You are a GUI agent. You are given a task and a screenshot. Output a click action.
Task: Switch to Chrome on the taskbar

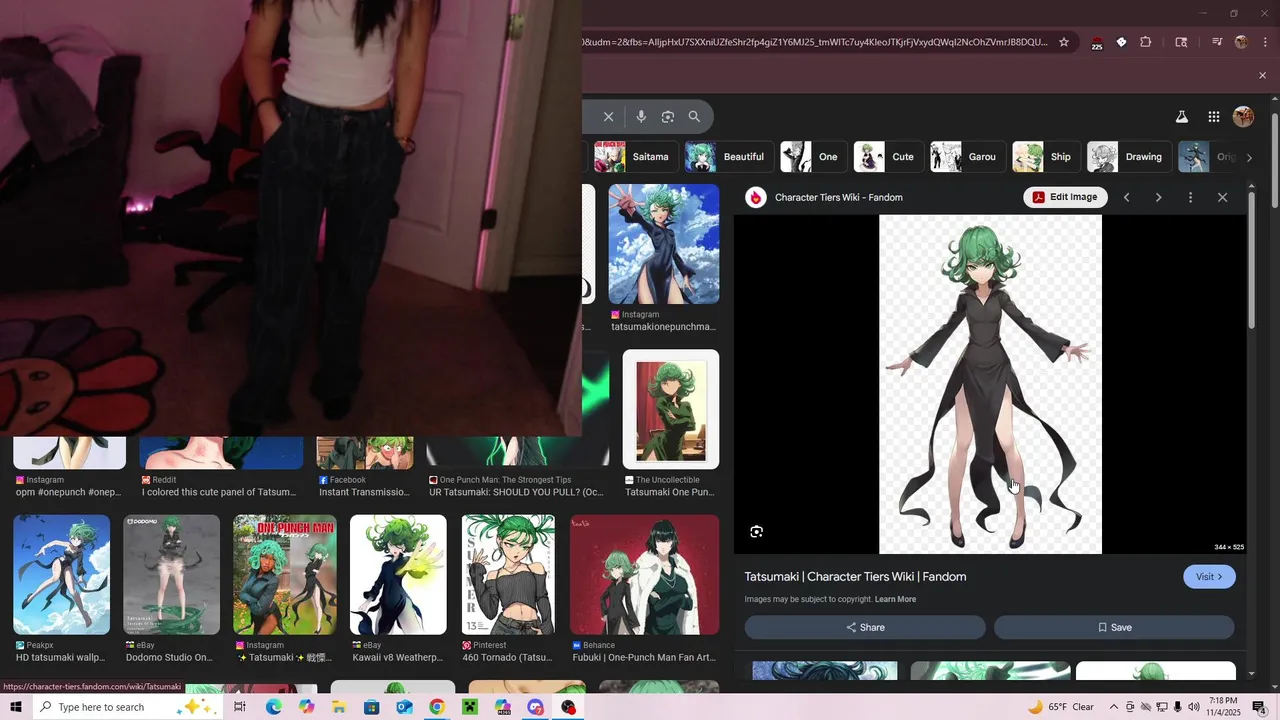pyautogui.click(x=436, y=707)
